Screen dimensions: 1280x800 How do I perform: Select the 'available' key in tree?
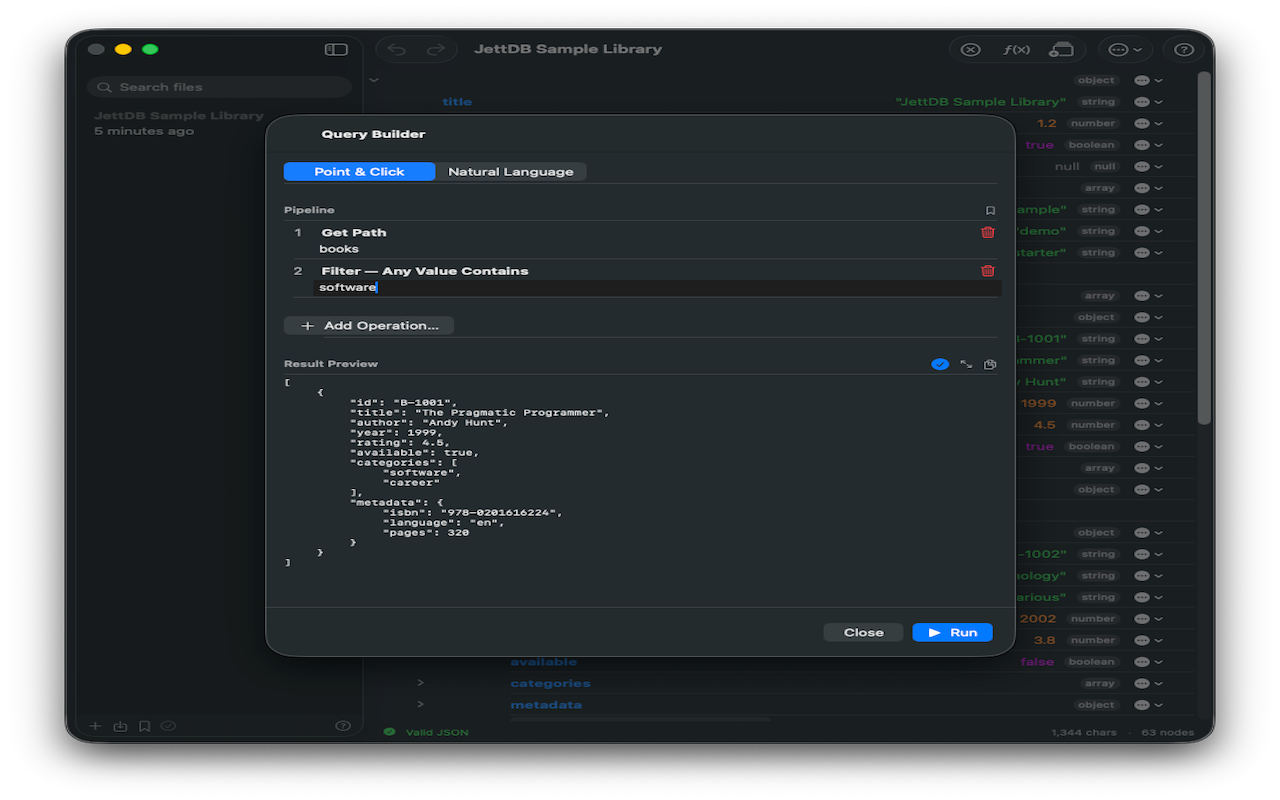(x=543, y=662)
